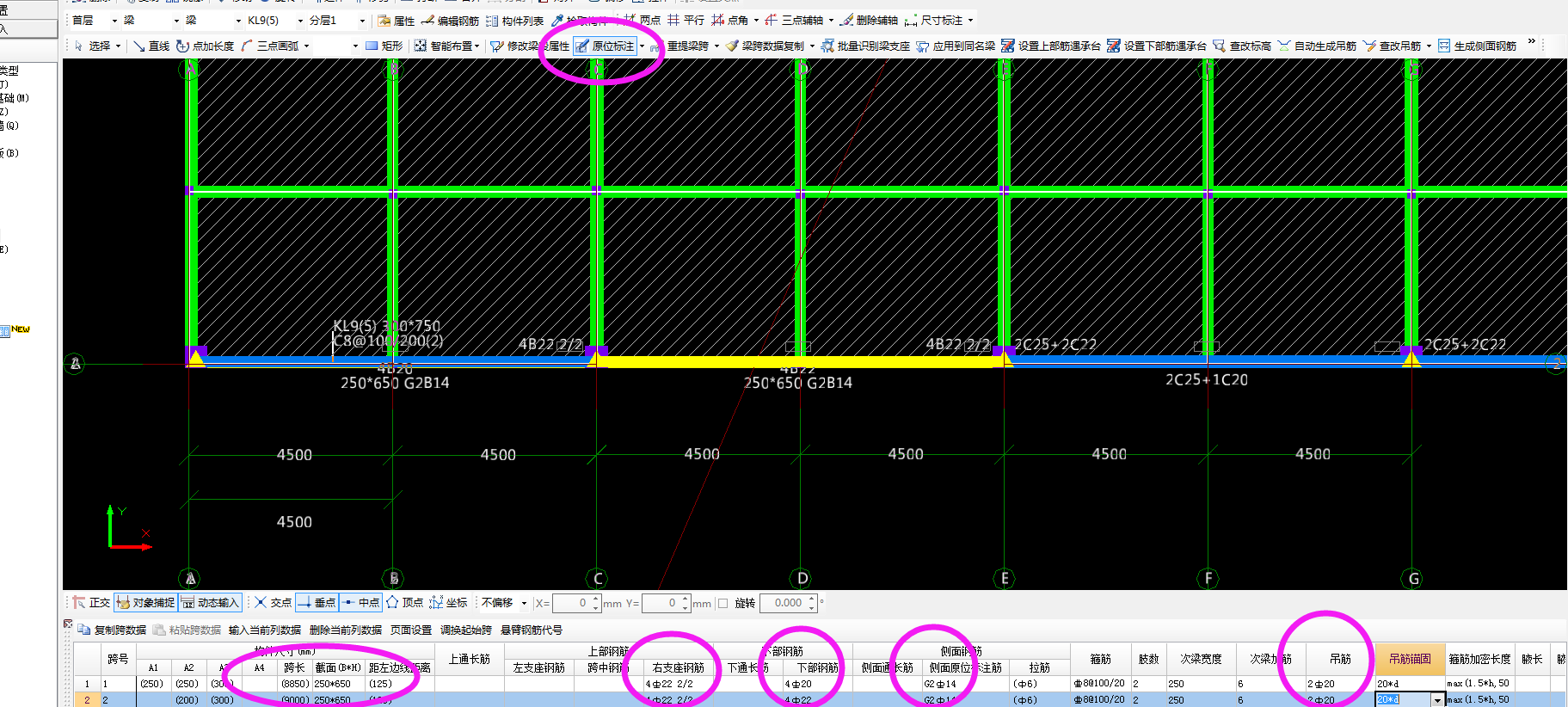Click 查改标高 check elevation tool
Image resolution: width=1568 pixels, height=707 pixels.
click(x=1242, y=46)
